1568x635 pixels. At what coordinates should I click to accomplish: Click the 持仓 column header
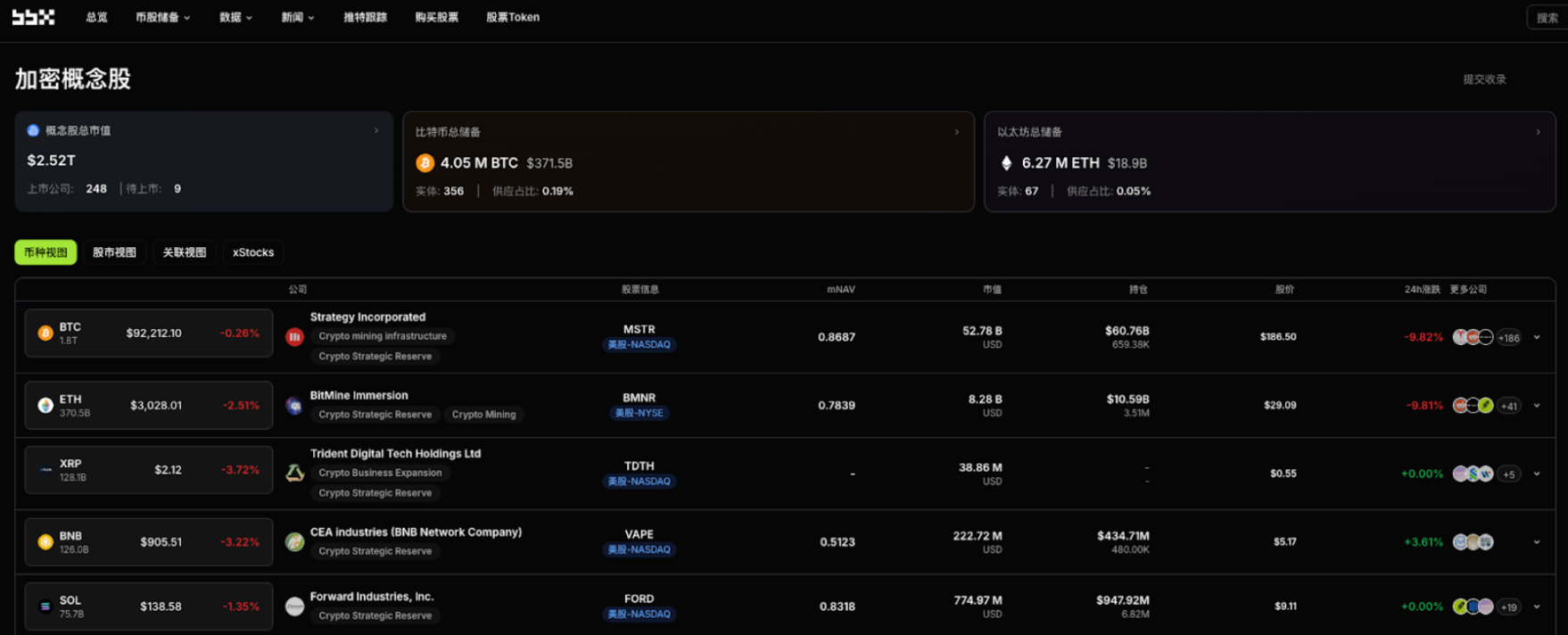pyautogui.click(x=1138, y=290)
